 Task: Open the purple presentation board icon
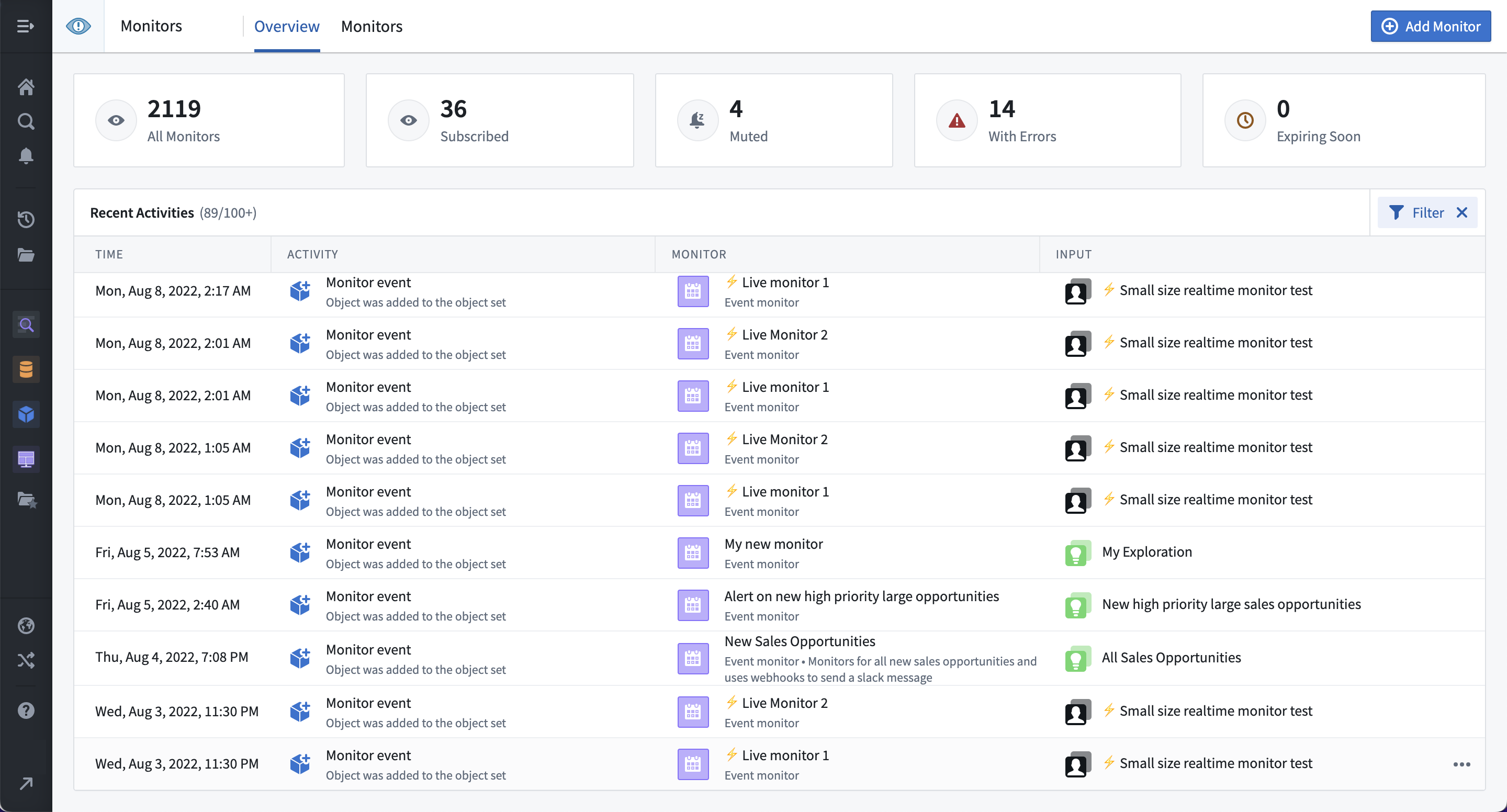(26, 459)
